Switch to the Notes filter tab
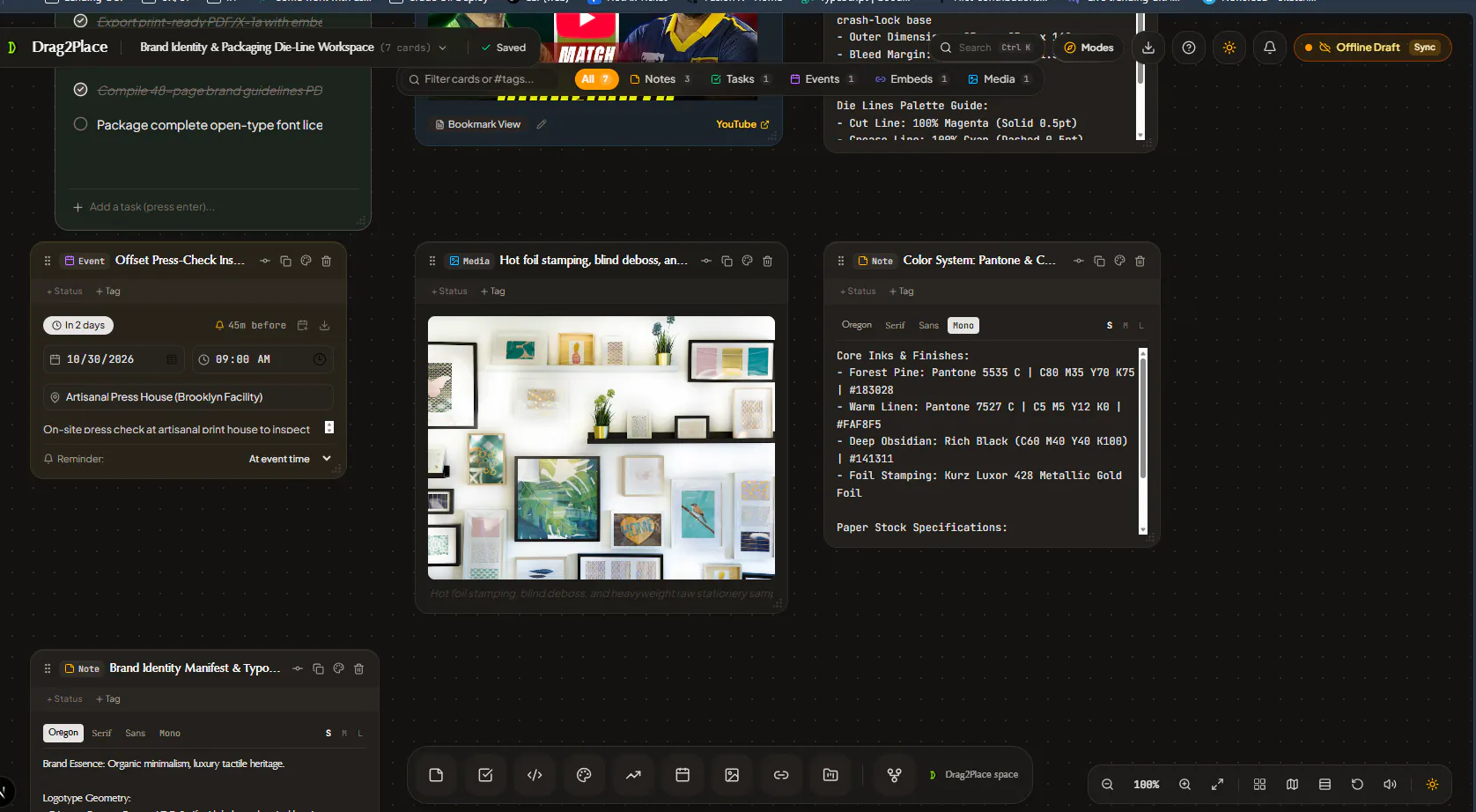 [660, 79]
